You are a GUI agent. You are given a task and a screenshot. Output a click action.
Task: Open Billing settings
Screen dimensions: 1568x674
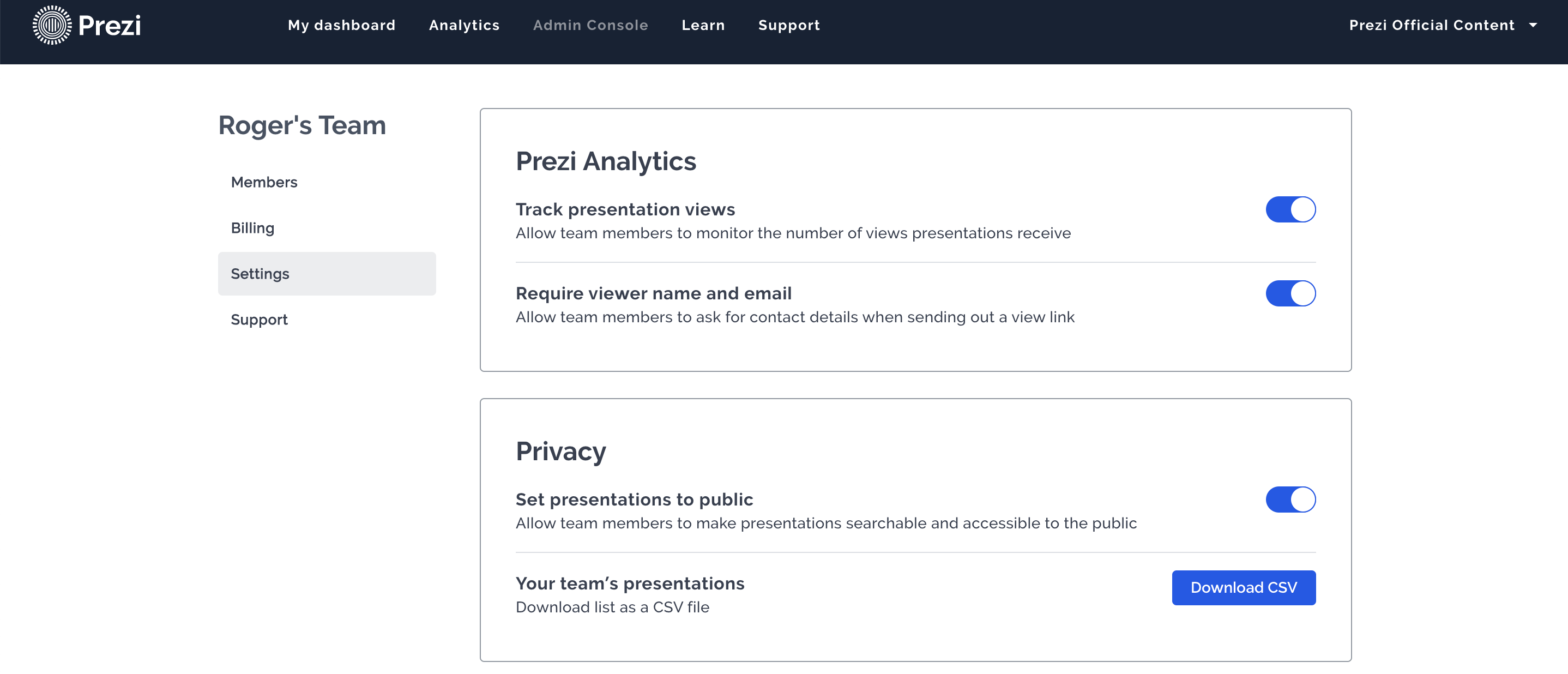point(252,228)
